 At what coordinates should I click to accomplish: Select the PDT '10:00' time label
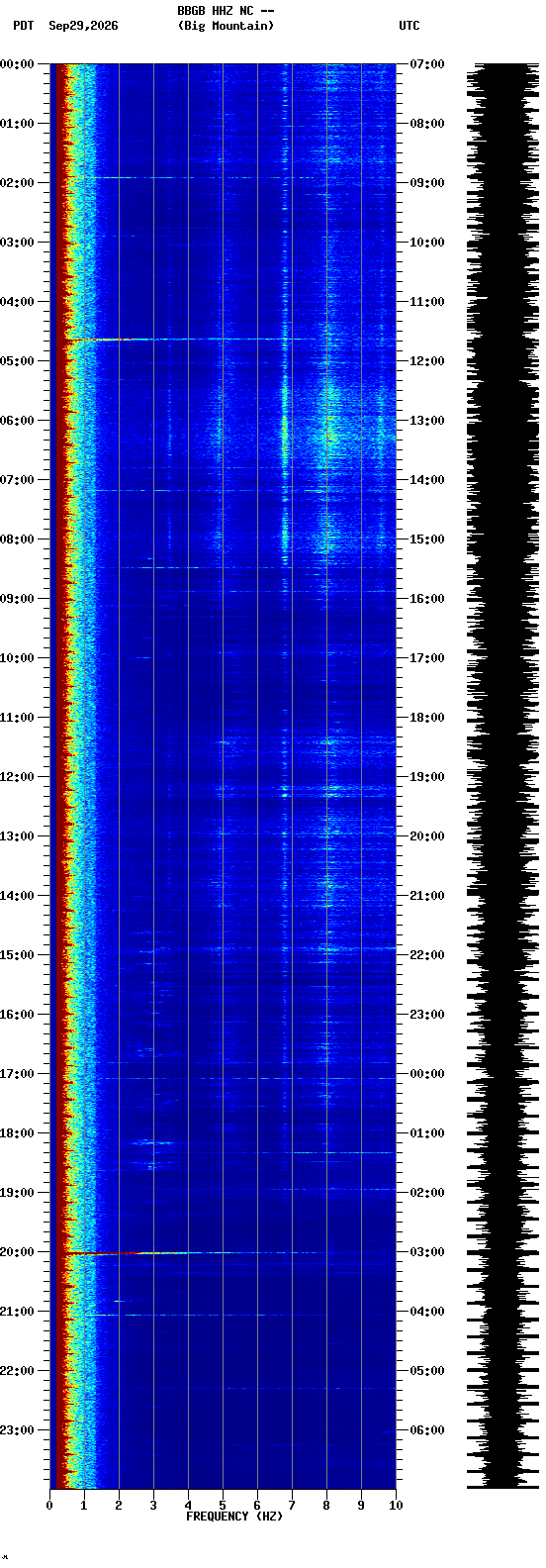17,658
